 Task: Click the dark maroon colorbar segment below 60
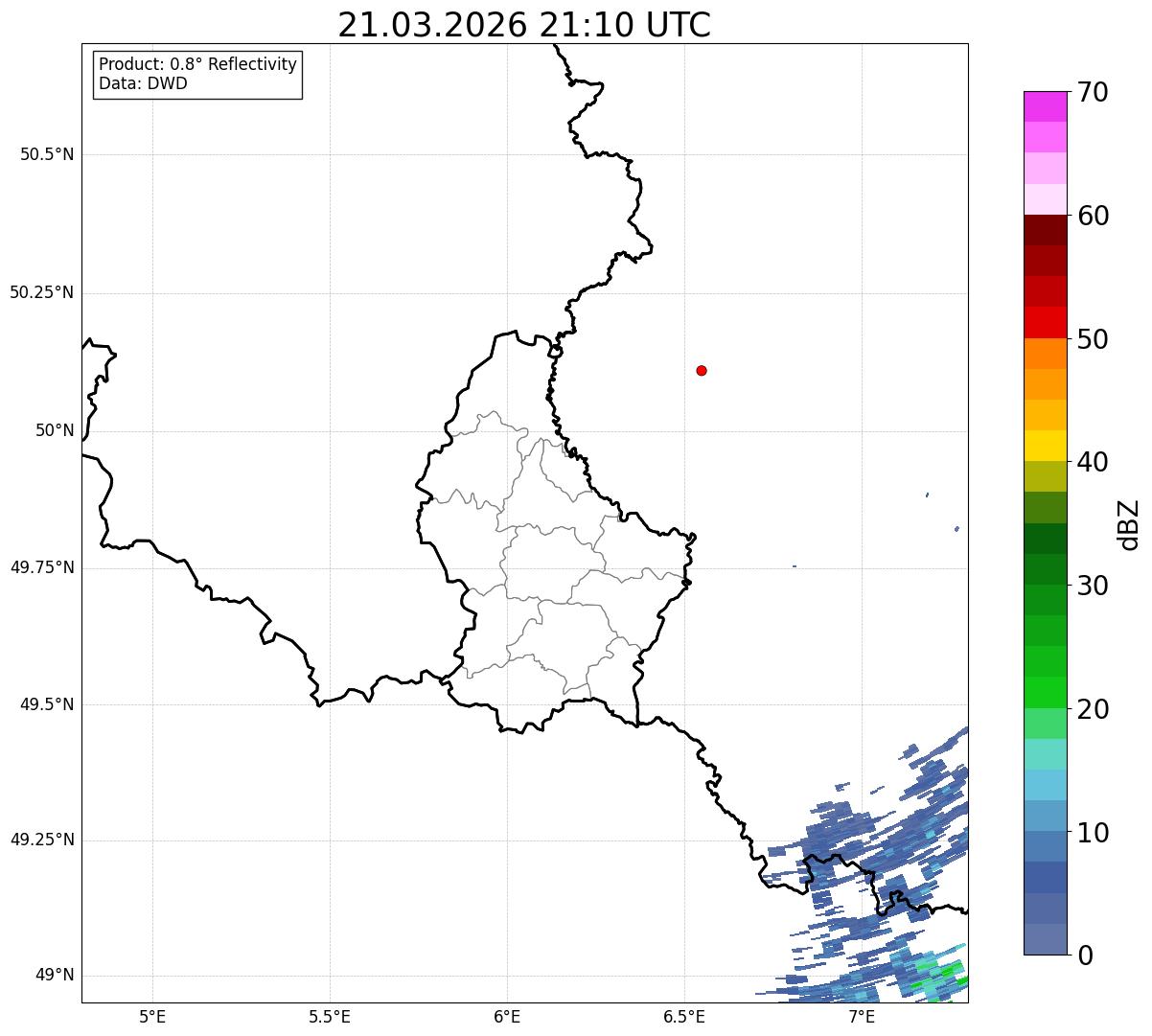coord(1045,230)
